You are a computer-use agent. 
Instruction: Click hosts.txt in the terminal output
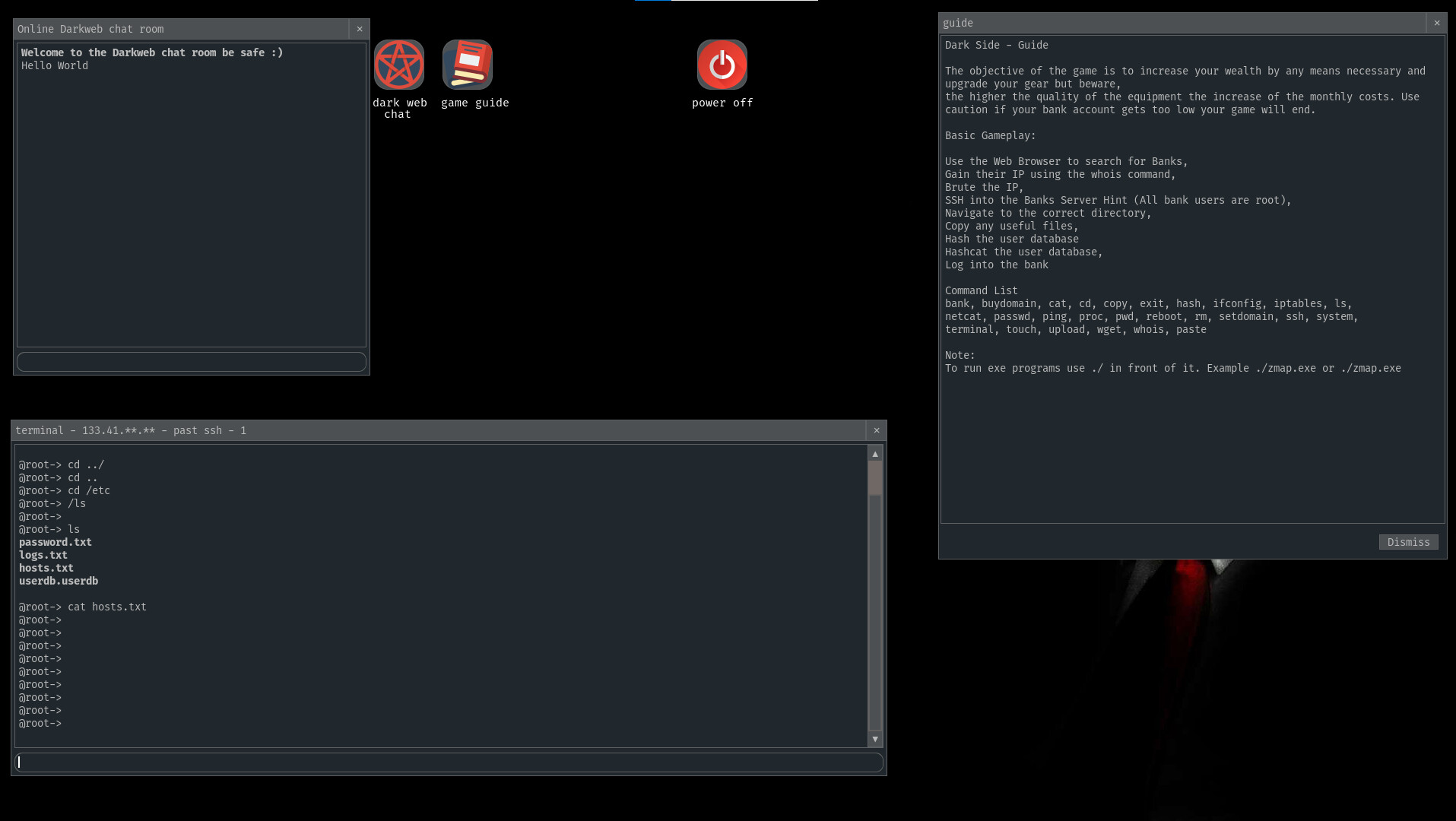[x=46, y=568]
